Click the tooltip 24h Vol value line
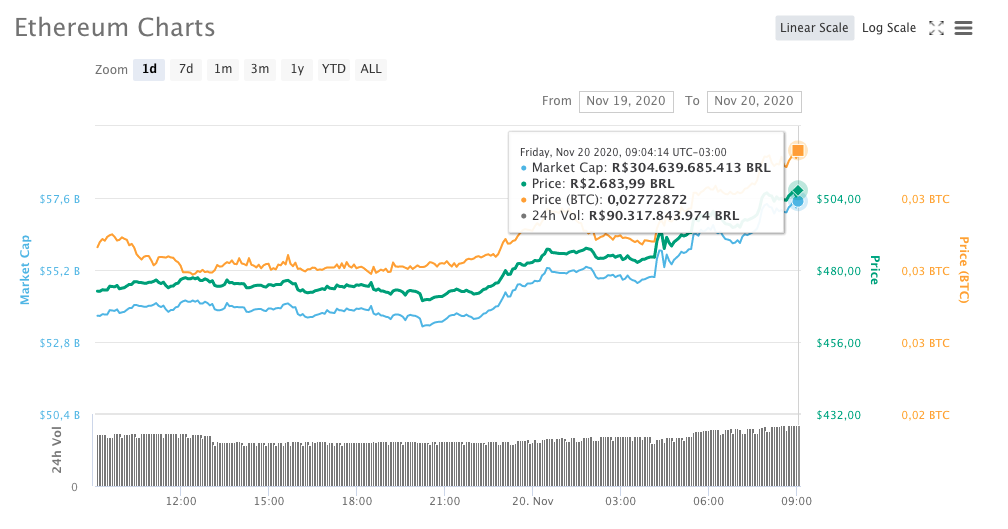 [x=630, y=216]
